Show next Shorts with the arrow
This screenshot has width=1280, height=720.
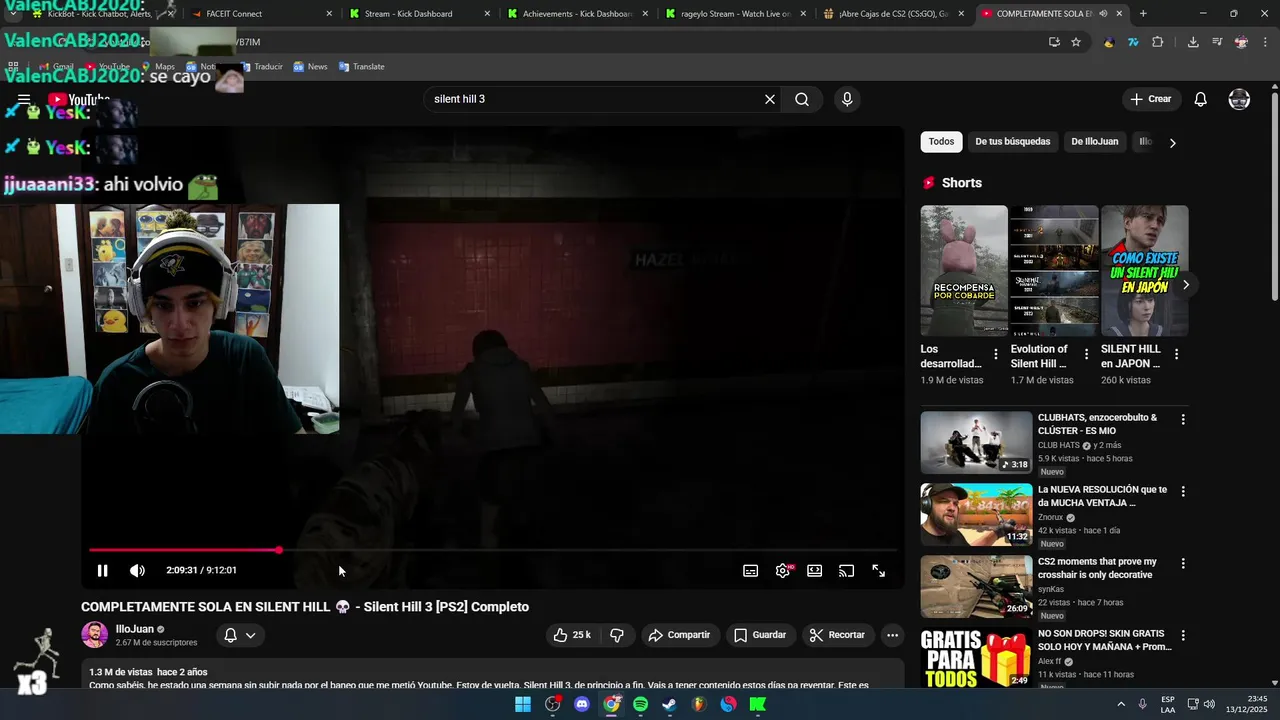[1185, 285]
